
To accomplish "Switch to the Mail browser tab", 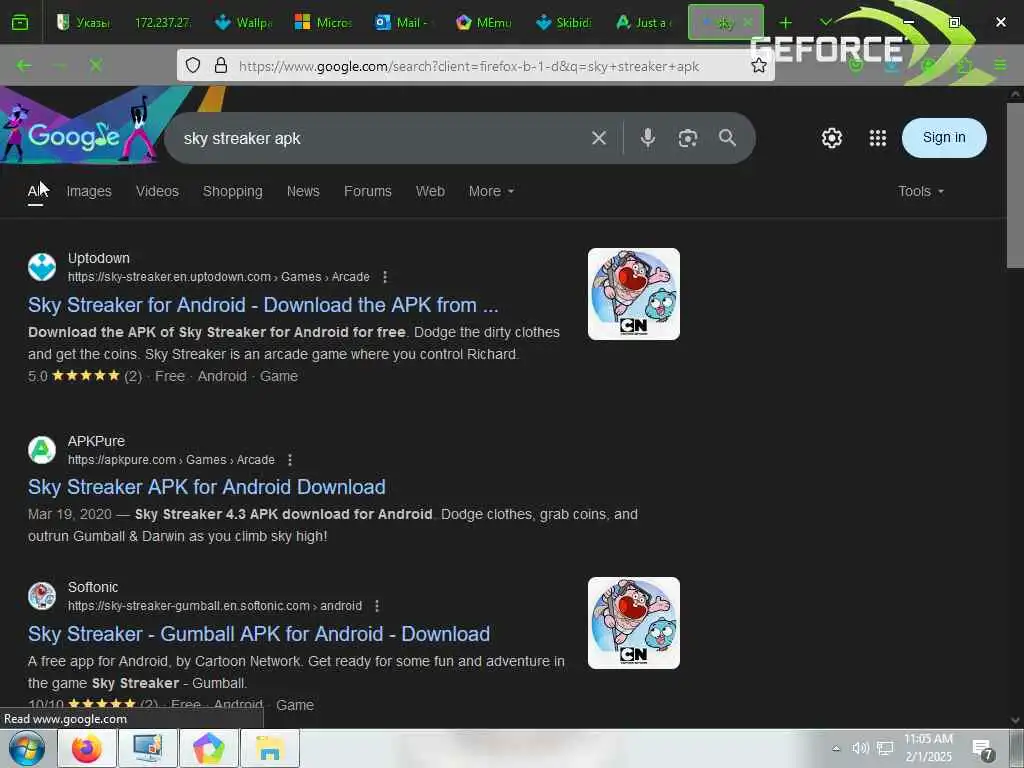I will 402,22.
